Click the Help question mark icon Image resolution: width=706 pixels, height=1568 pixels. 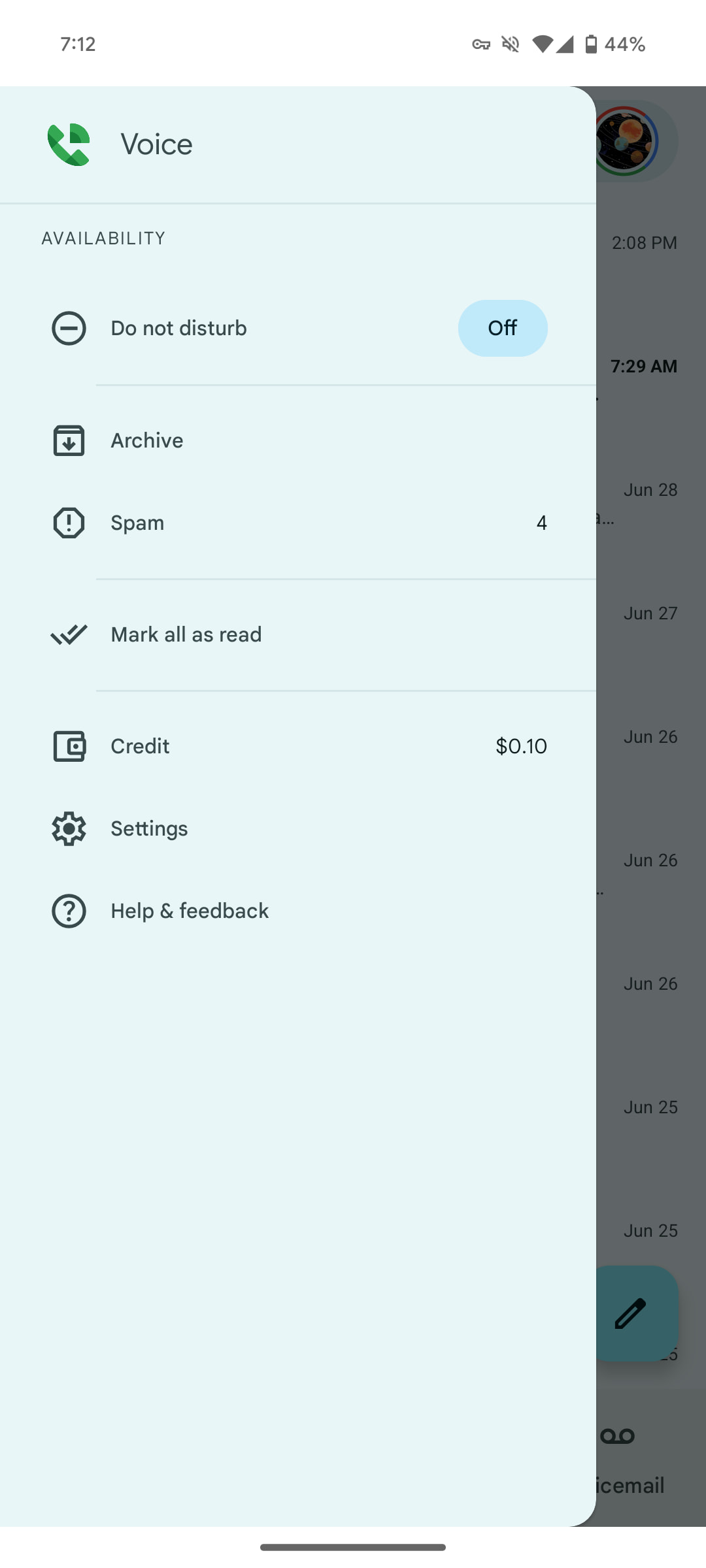[x=69, y=911]
